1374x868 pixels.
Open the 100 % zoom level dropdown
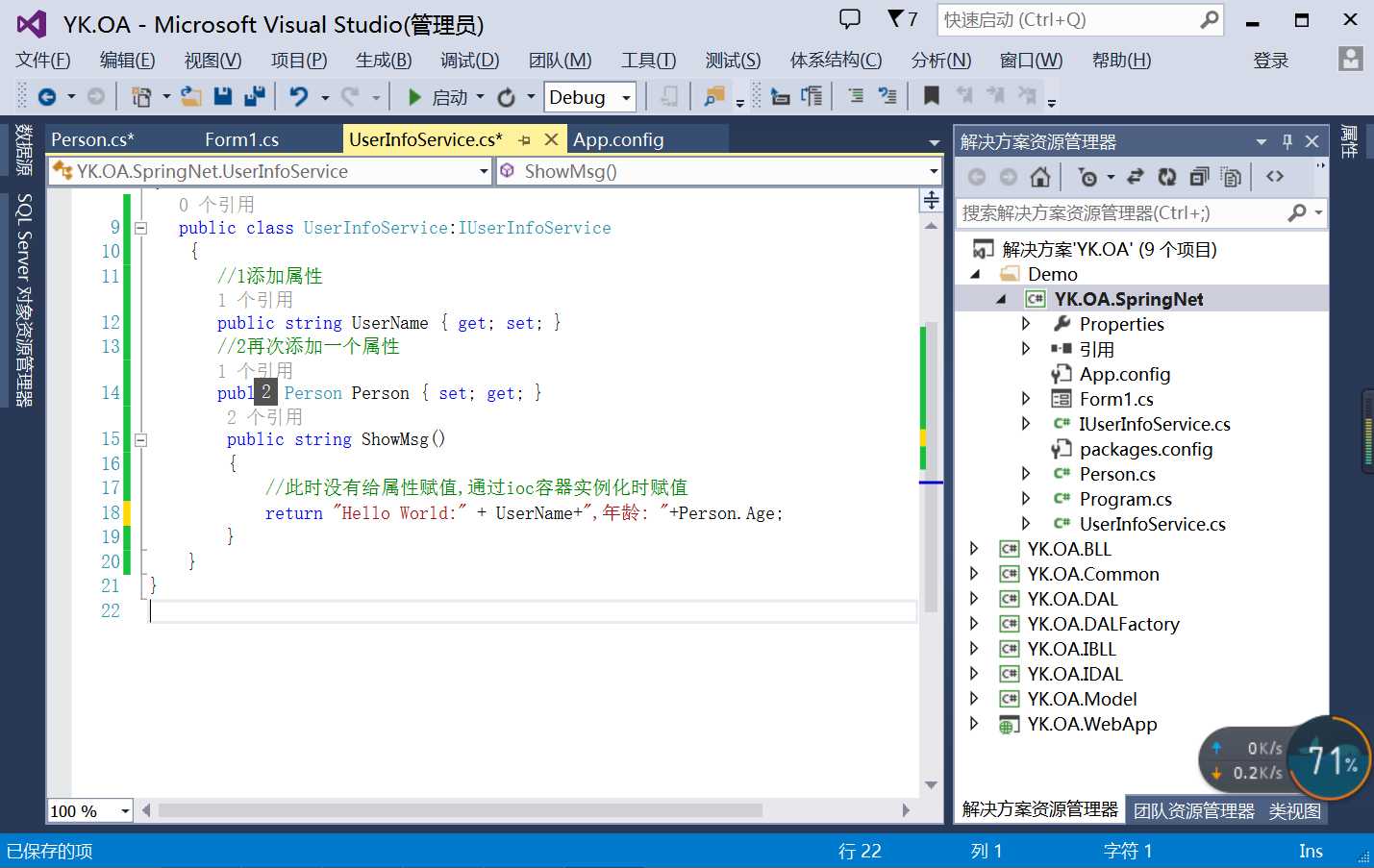pyautogui.click(x=125, y=811)
